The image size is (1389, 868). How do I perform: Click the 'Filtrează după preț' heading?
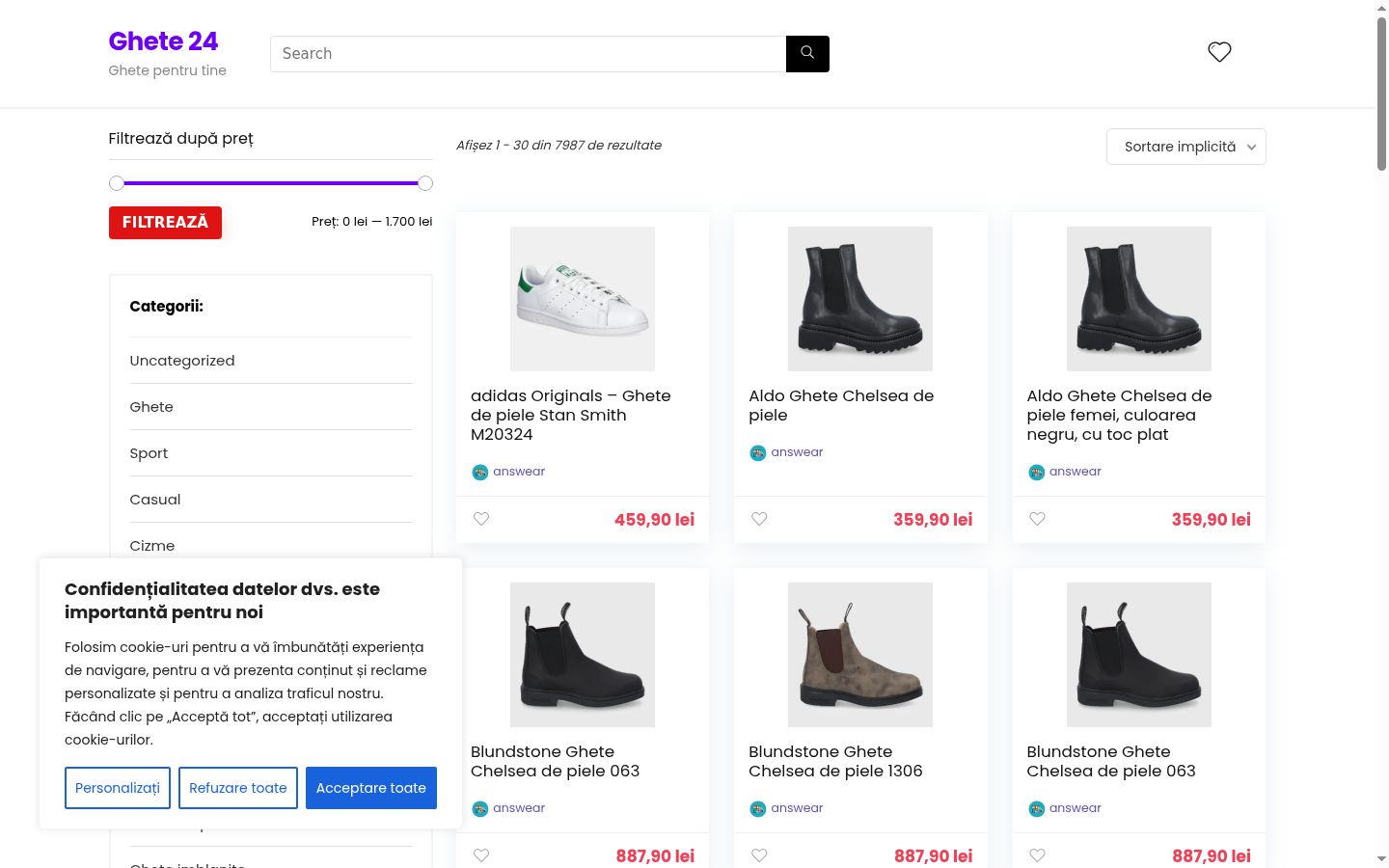point(181,139)
